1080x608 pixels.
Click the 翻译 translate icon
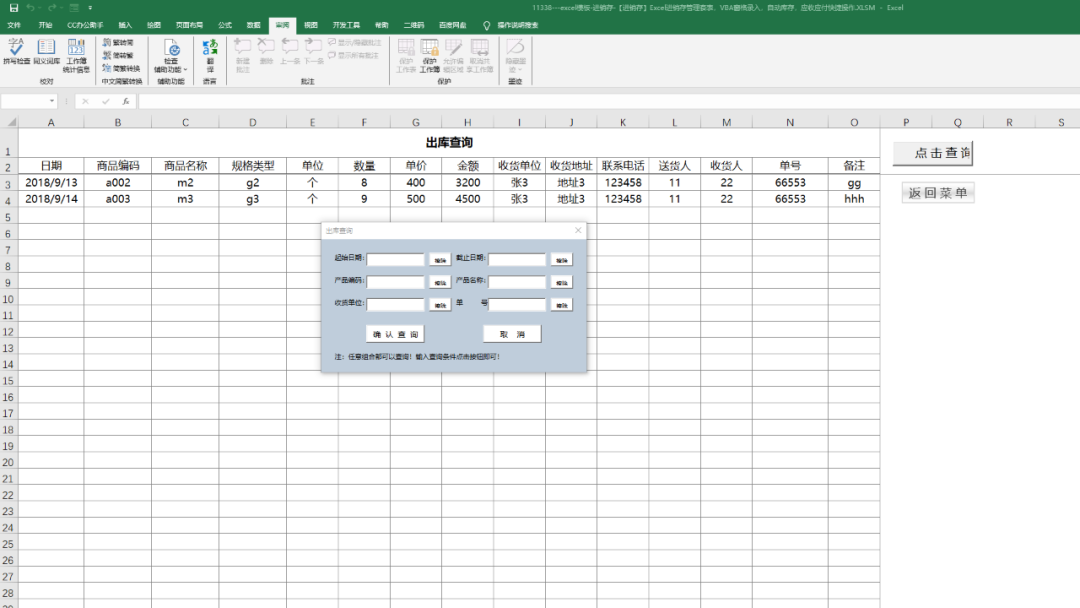pos(210,56)
